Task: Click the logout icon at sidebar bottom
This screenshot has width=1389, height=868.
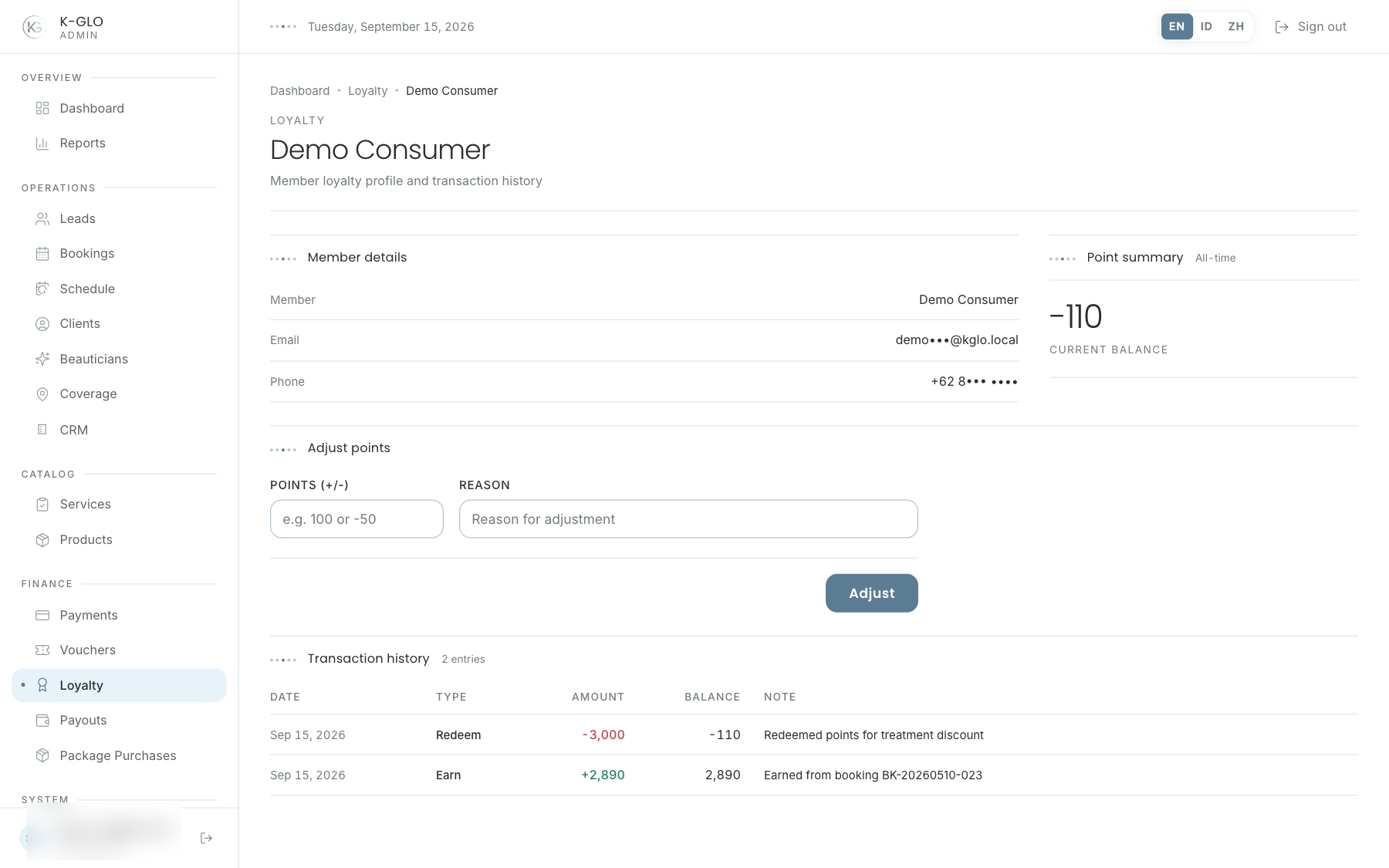Action: 206,838
